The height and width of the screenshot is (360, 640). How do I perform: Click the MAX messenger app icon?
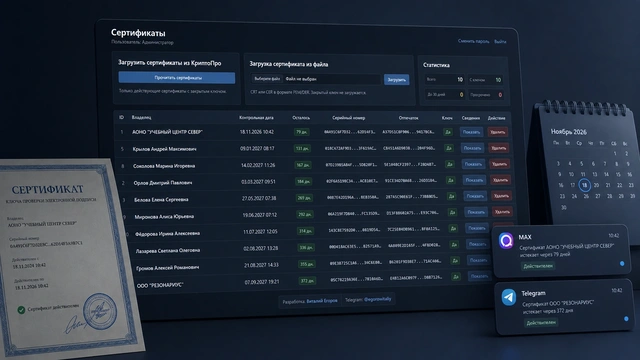point(506,240)
